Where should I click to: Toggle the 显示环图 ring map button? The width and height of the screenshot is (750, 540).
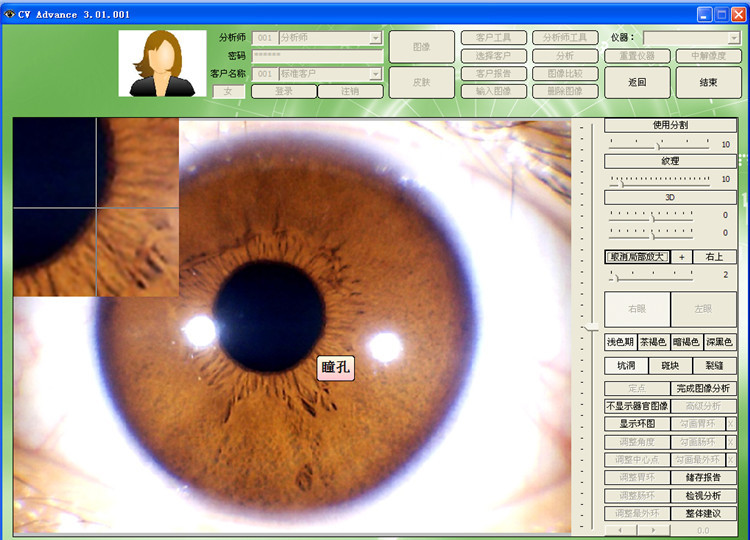coord(637,424)
